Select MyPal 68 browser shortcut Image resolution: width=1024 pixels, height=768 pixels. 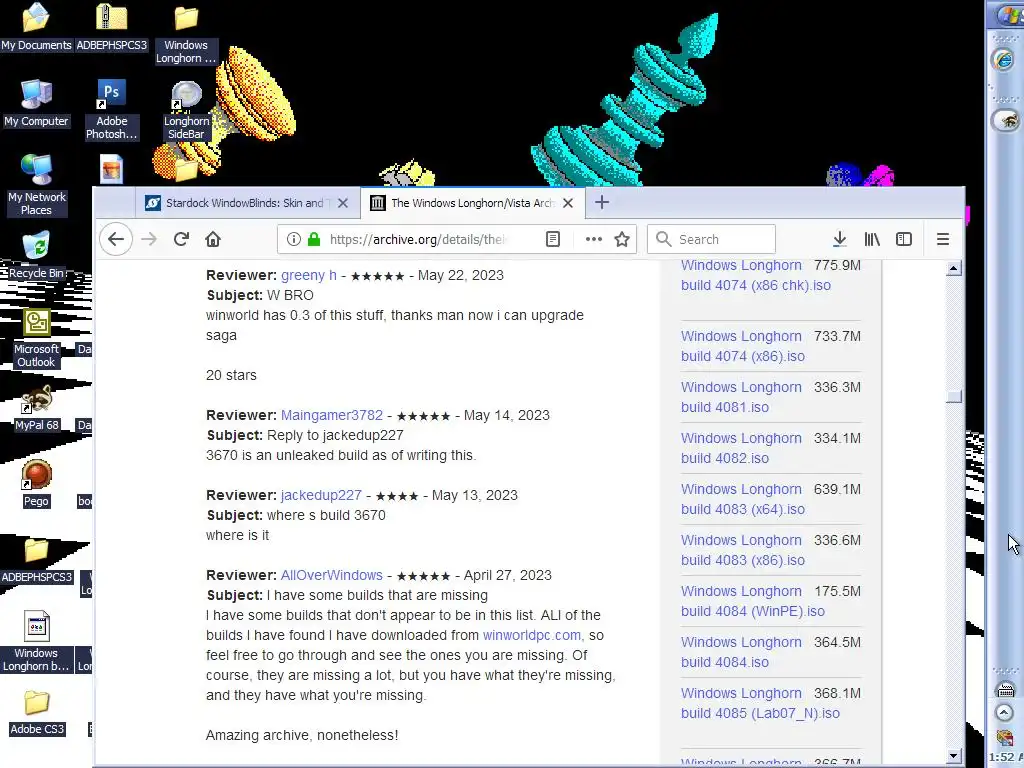click(36, 408)
